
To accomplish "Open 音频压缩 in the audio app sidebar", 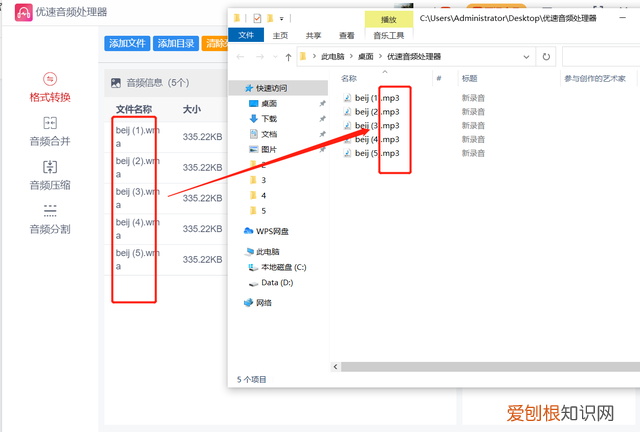I will 50,176.
